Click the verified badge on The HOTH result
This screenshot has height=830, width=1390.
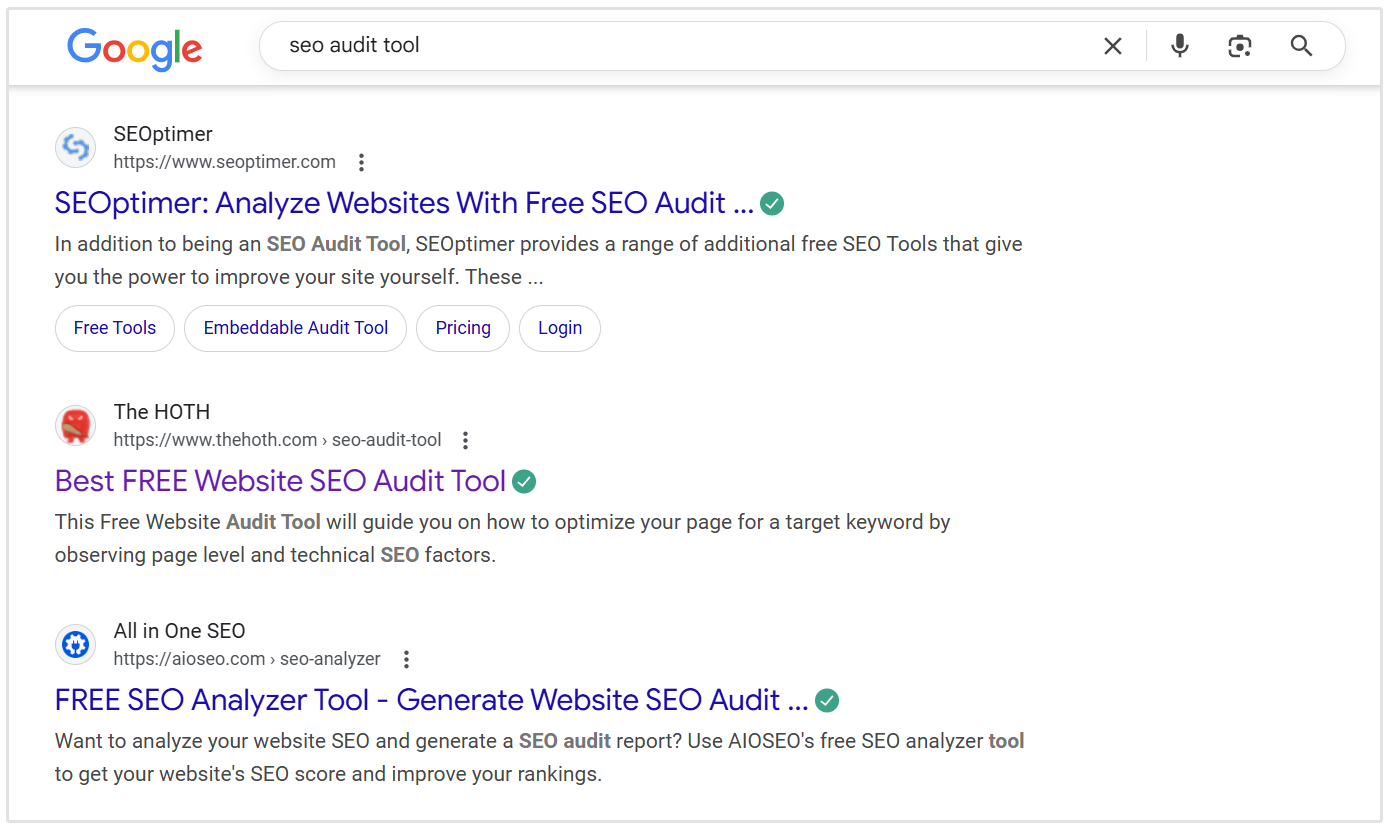tap(525, 481)
